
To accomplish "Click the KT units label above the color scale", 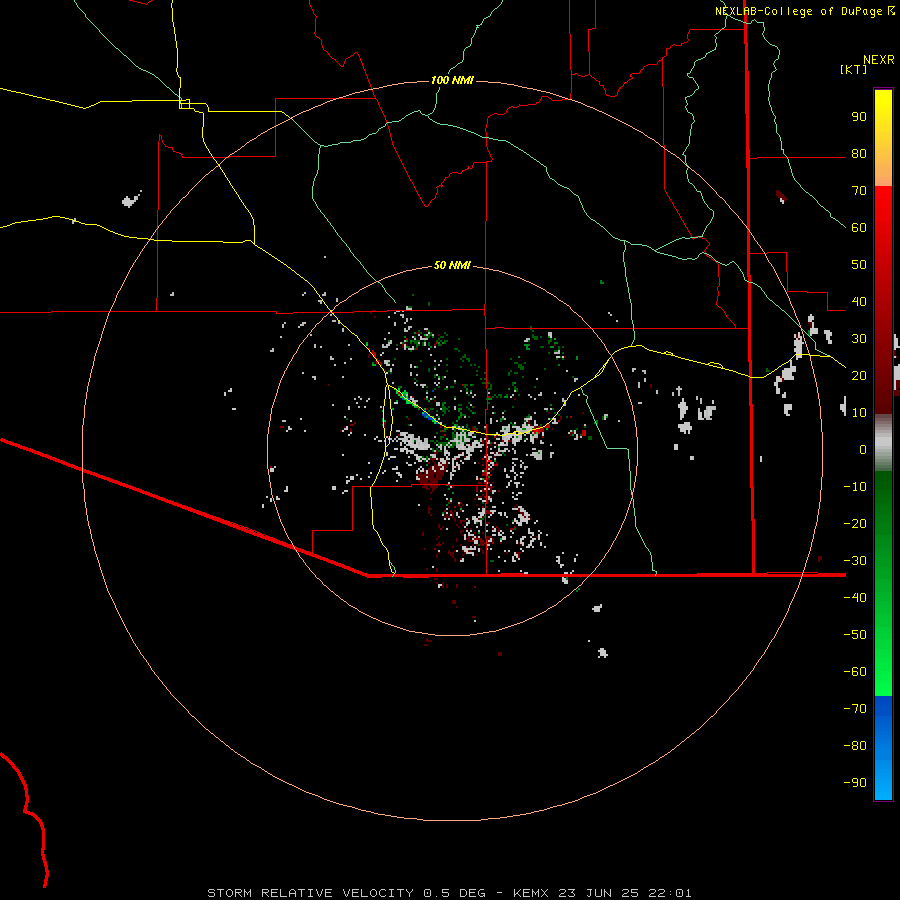I will 854,69.
